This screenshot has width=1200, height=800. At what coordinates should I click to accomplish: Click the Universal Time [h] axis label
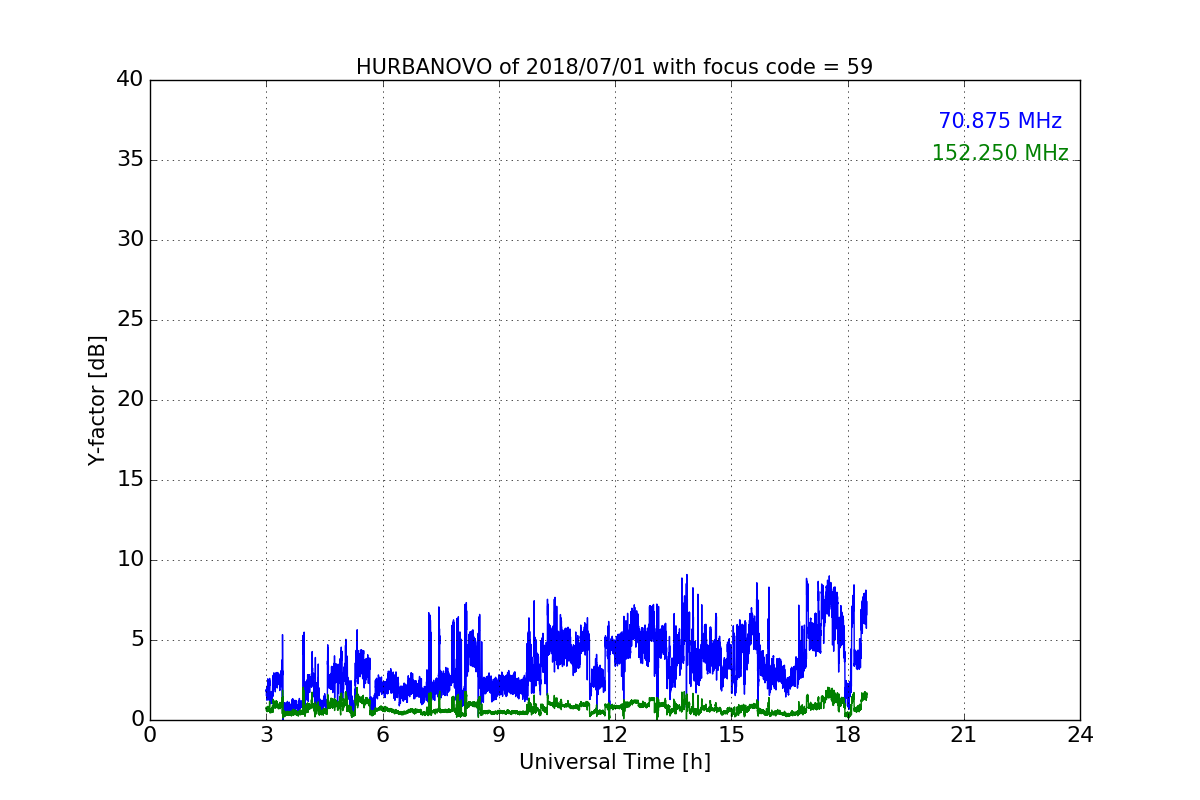click(x=614, y=762)
